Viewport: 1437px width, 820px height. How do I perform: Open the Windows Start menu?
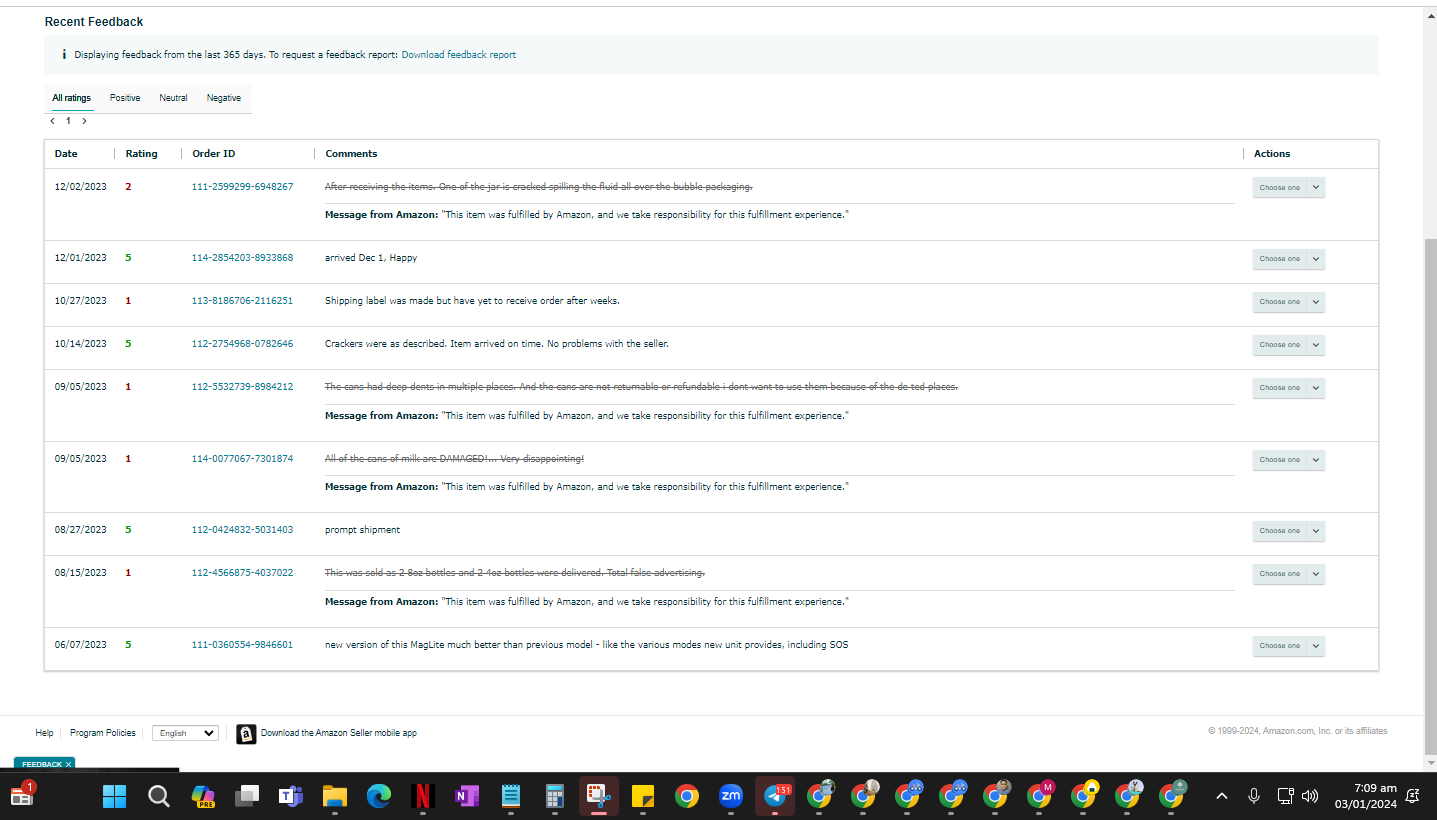point(115,796)
